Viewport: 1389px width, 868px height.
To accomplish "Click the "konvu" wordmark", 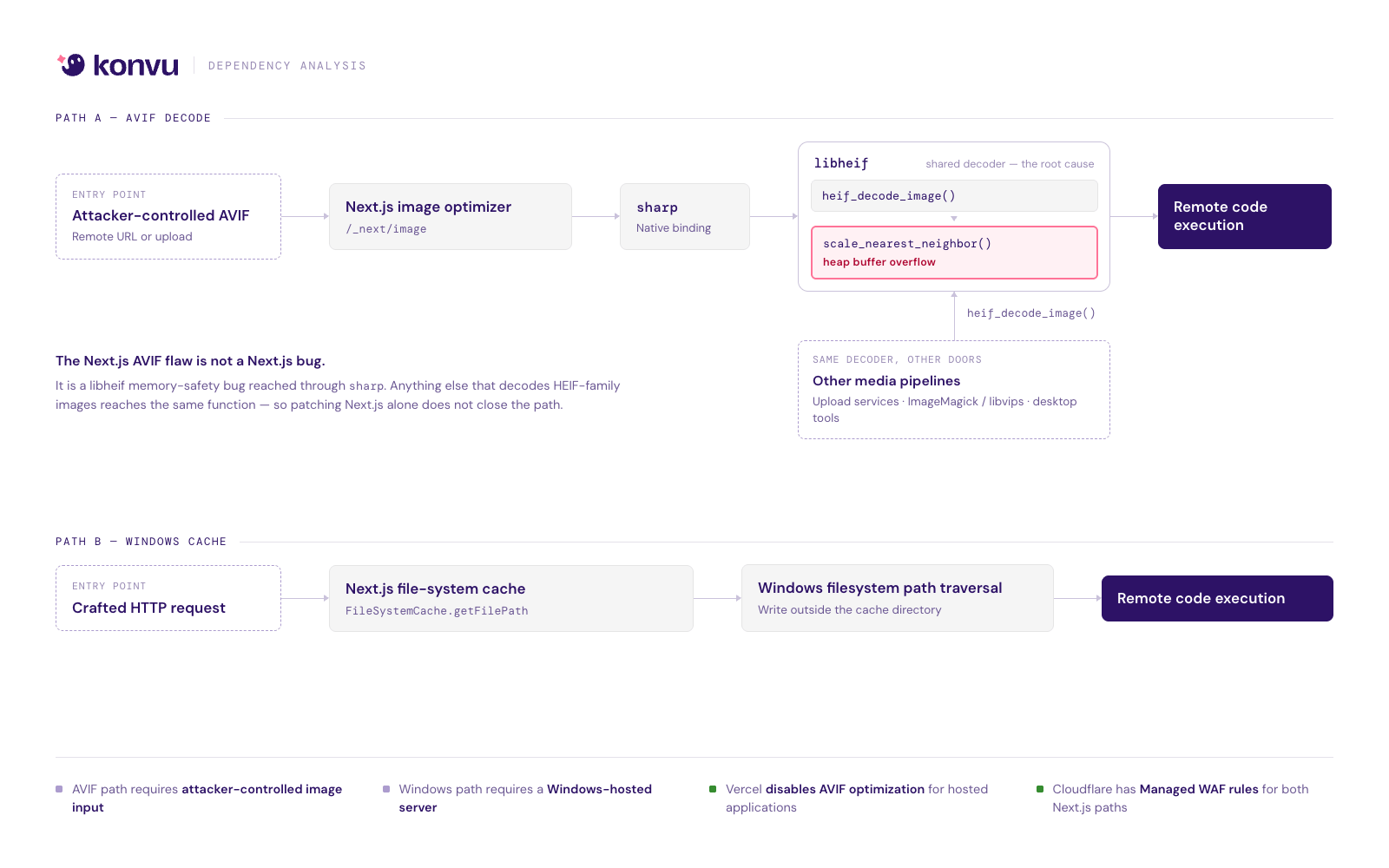I will point(135,66).
